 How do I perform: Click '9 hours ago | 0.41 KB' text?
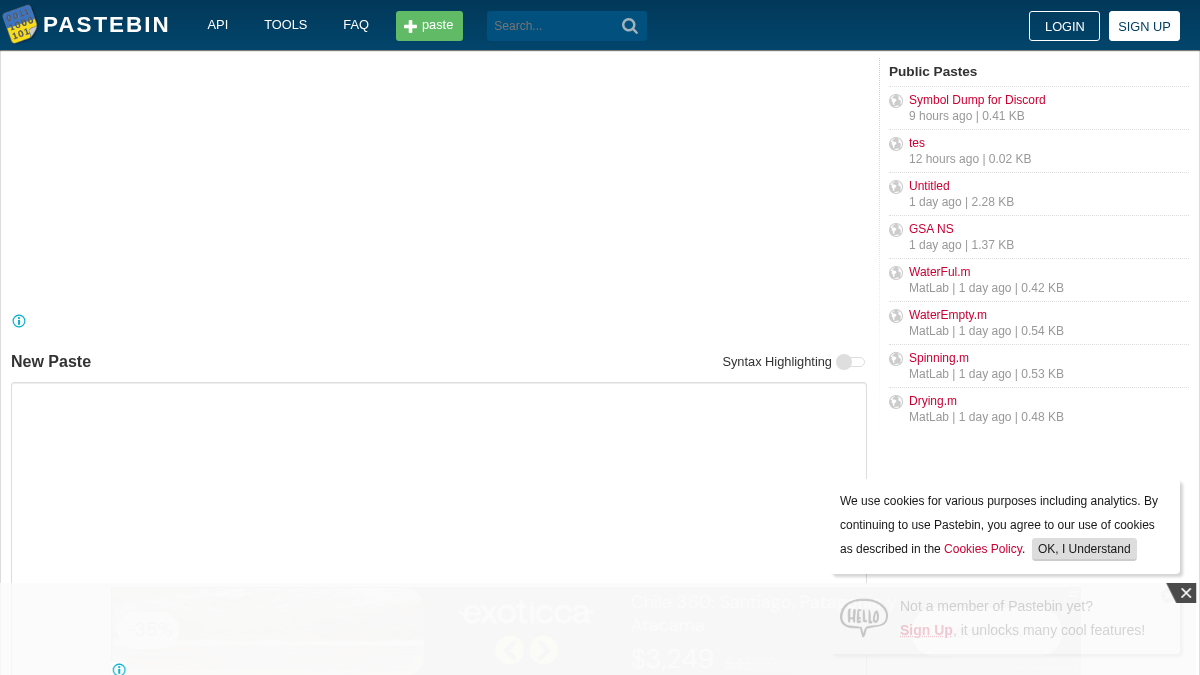967,116
